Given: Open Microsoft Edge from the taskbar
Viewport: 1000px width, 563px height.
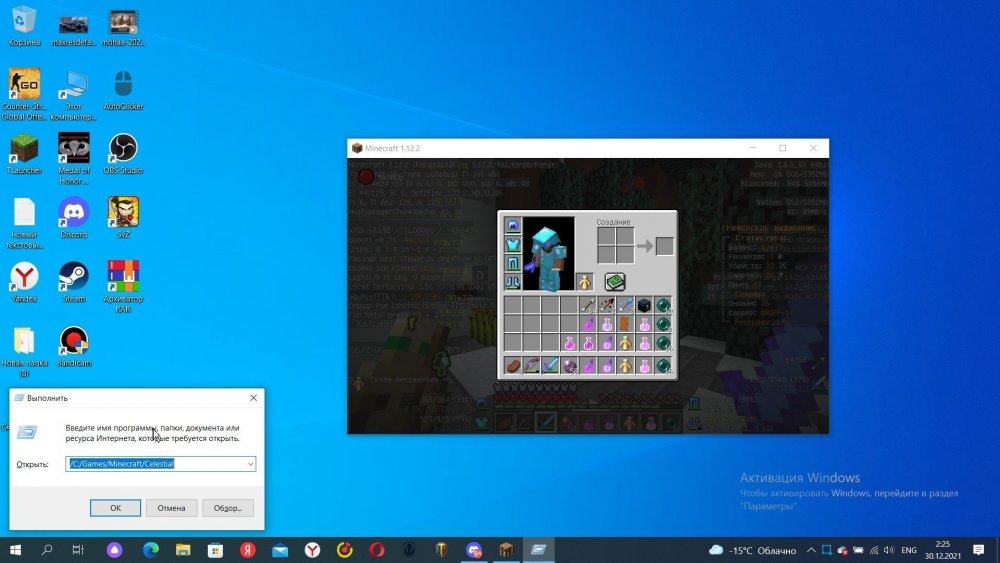Looking at the screenshot, I should pyautogui.click(x=151, y=550).
